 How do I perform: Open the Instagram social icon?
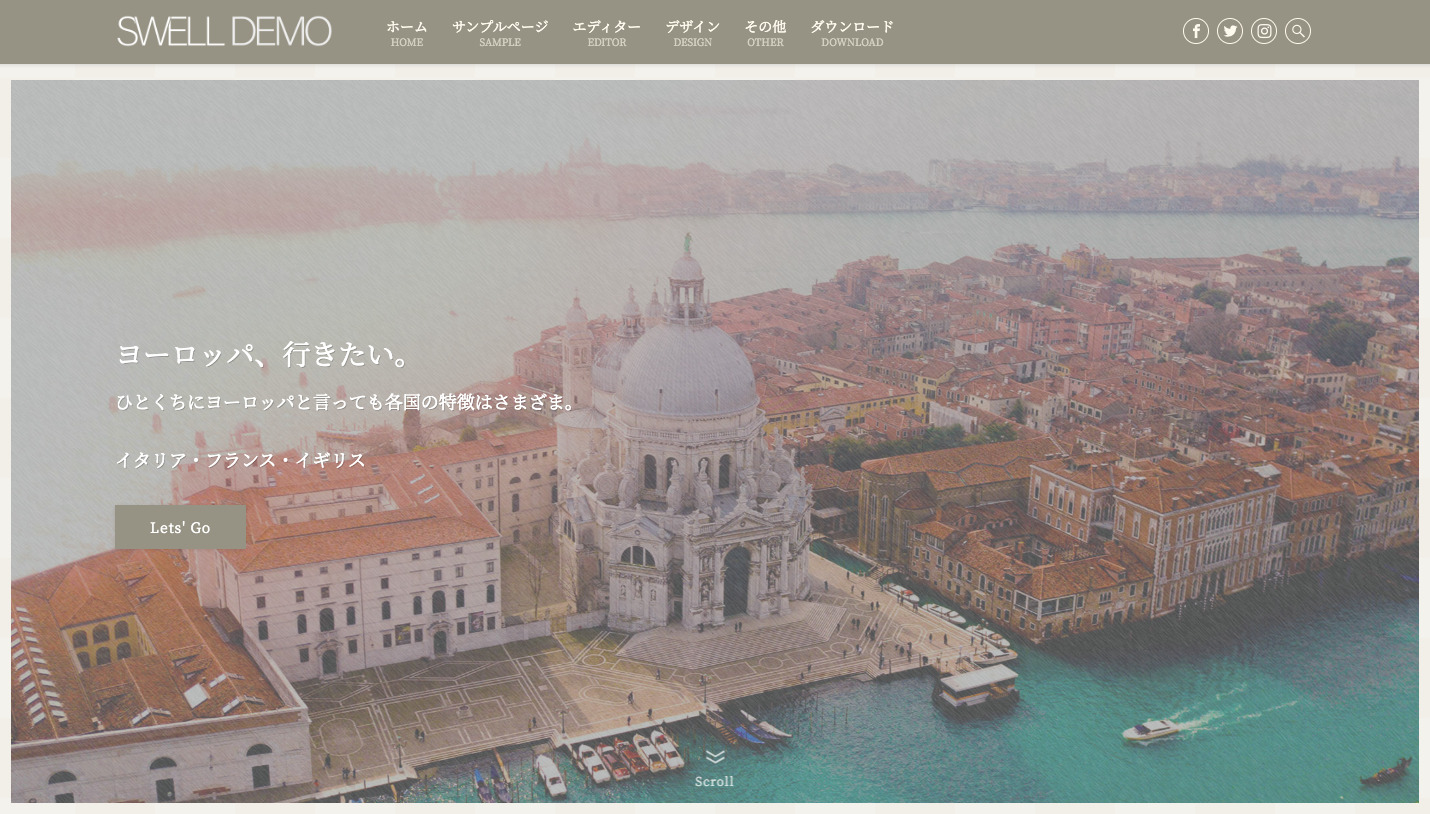pos(1264,31)
